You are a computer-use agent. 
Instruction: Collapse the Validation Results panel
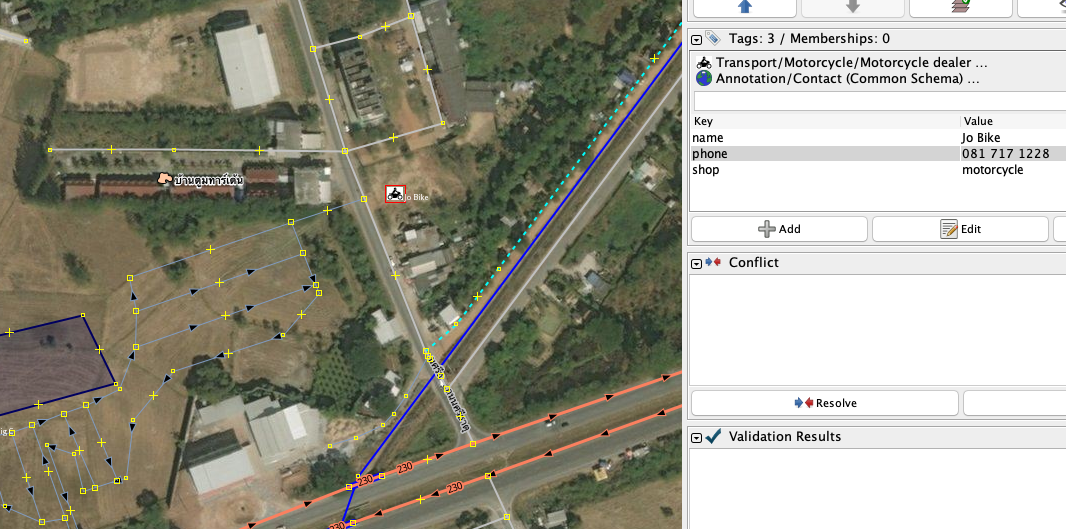[696, 437]
